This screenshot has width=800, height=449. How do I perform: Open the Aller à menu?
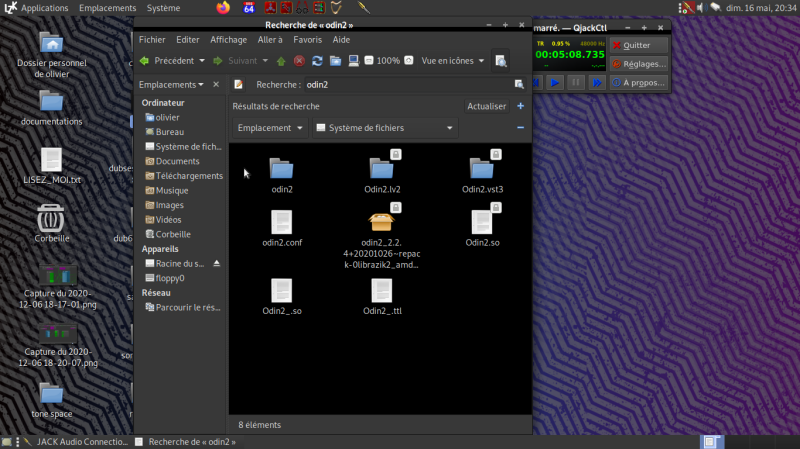point(270,40)
